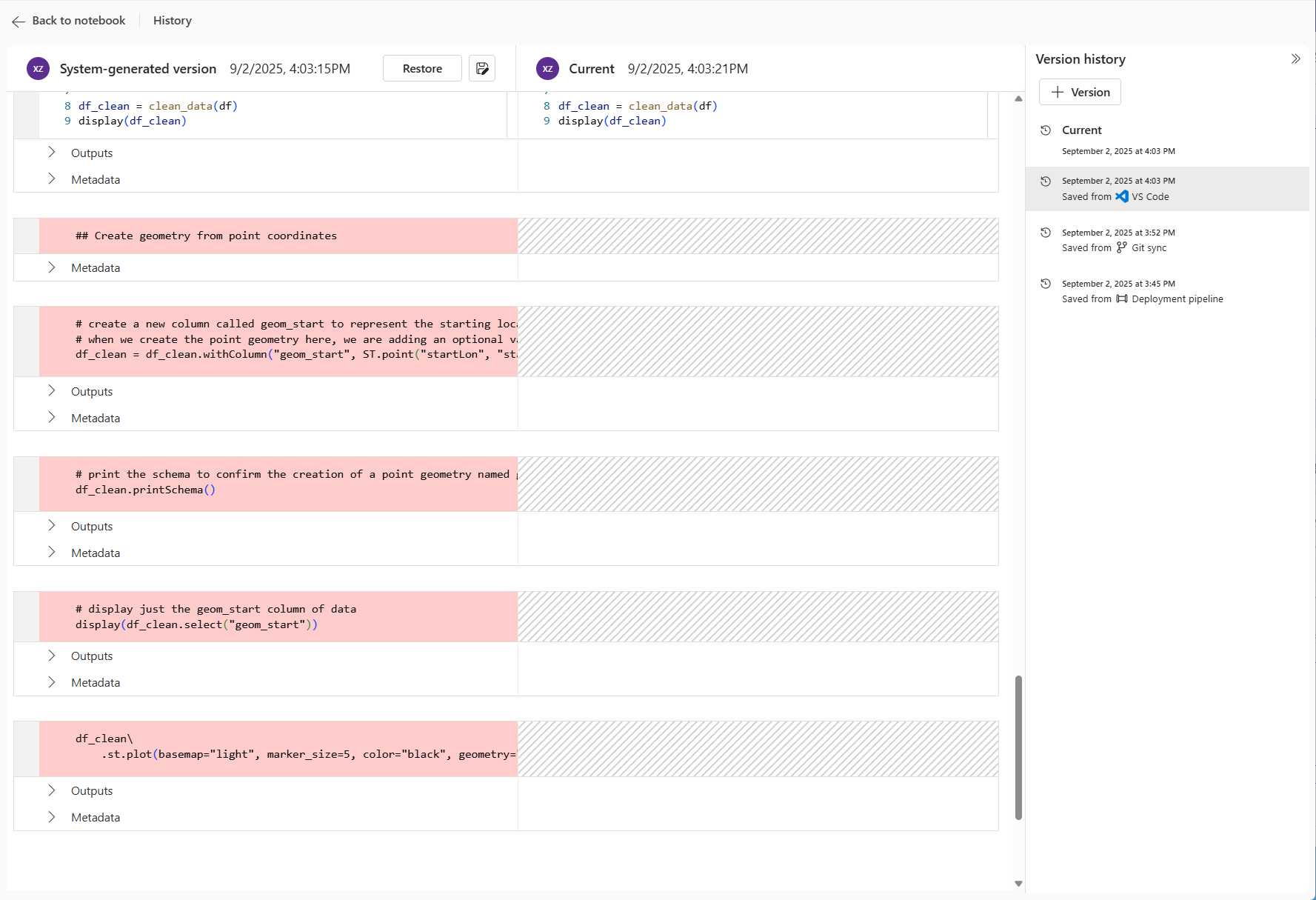This screenshot has height=900, width=1316.
Task: Click the '# print the schema to confirm' comment
Action: point(296,475)
